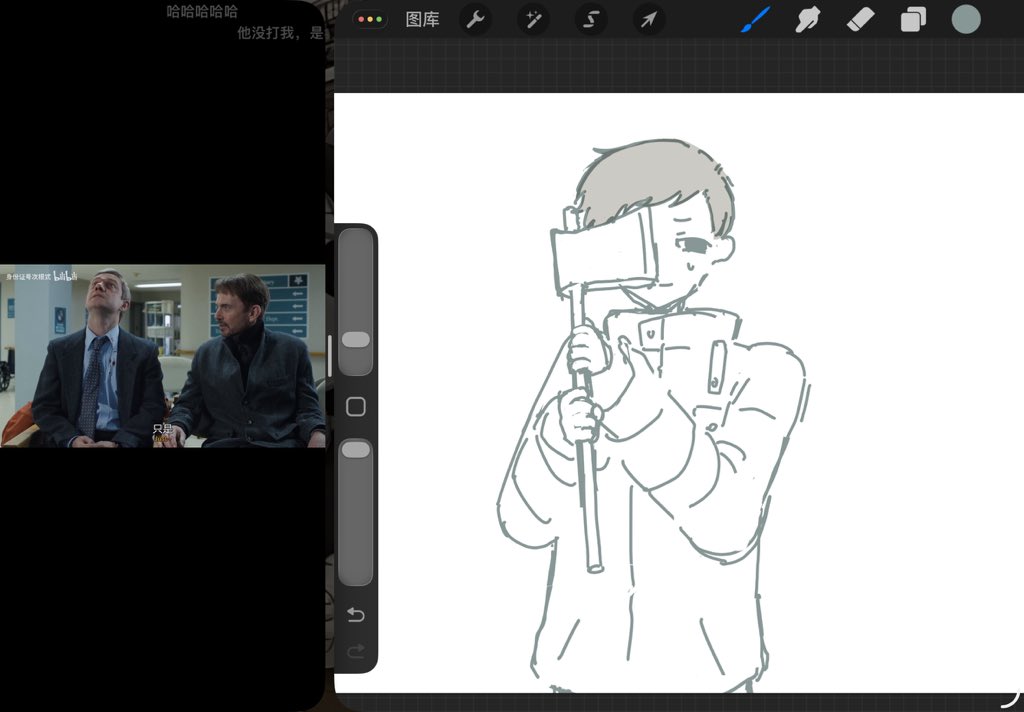The width and height of the screenshot is (1024, 712).
Task: Select the Smudge finger tool
Action: (x=808, y=20)
